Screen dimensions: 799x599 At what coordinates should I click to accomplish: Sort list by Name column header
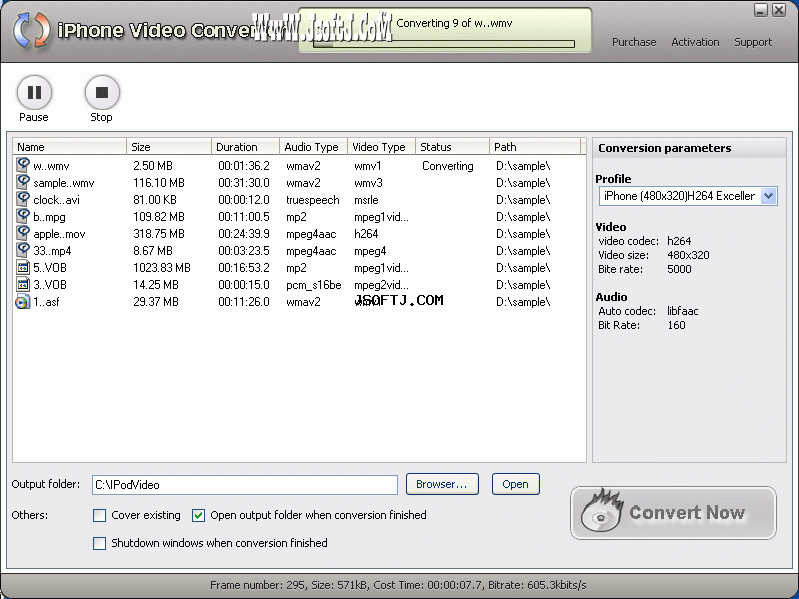69,147
